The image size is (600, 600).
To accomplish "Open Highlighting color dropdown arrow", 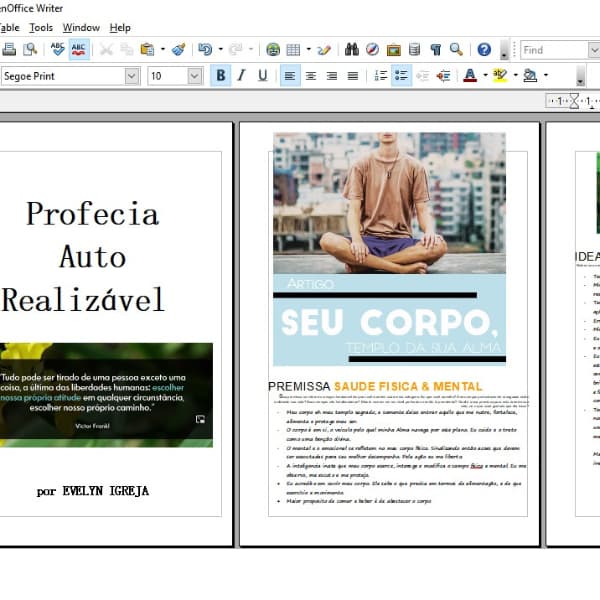I will [x=515, y=75].
